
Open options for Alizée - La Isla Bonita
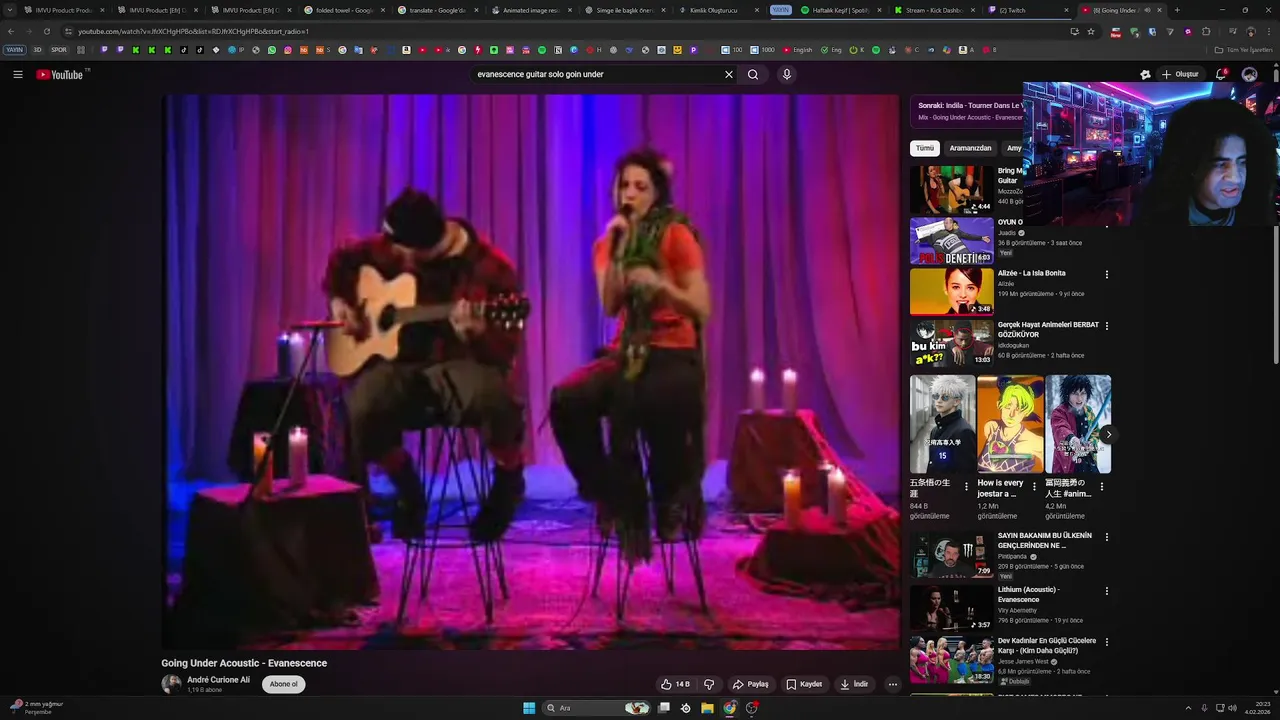[x=1106, y=274]
